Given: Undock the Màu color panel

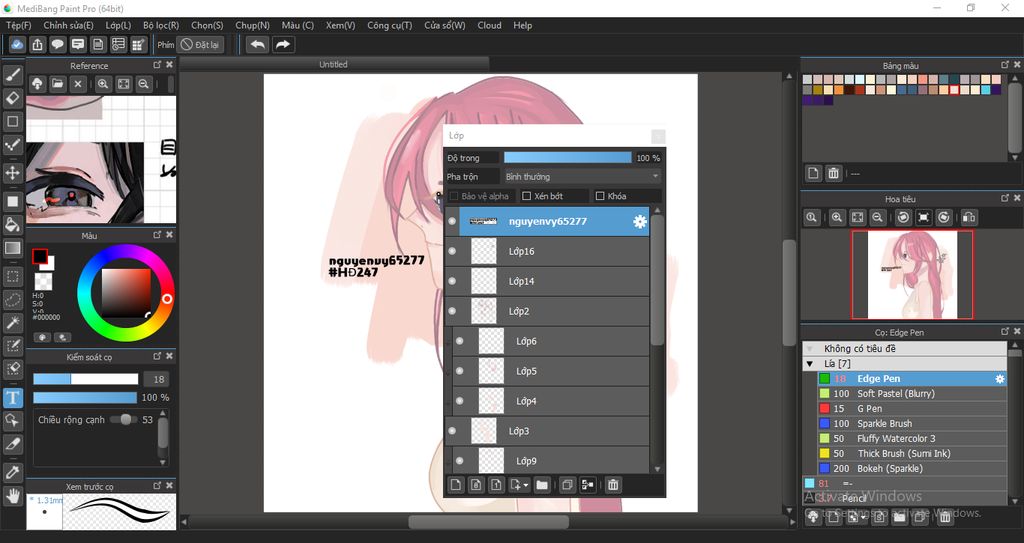Looking at the screenshot, I should (157, 235).
